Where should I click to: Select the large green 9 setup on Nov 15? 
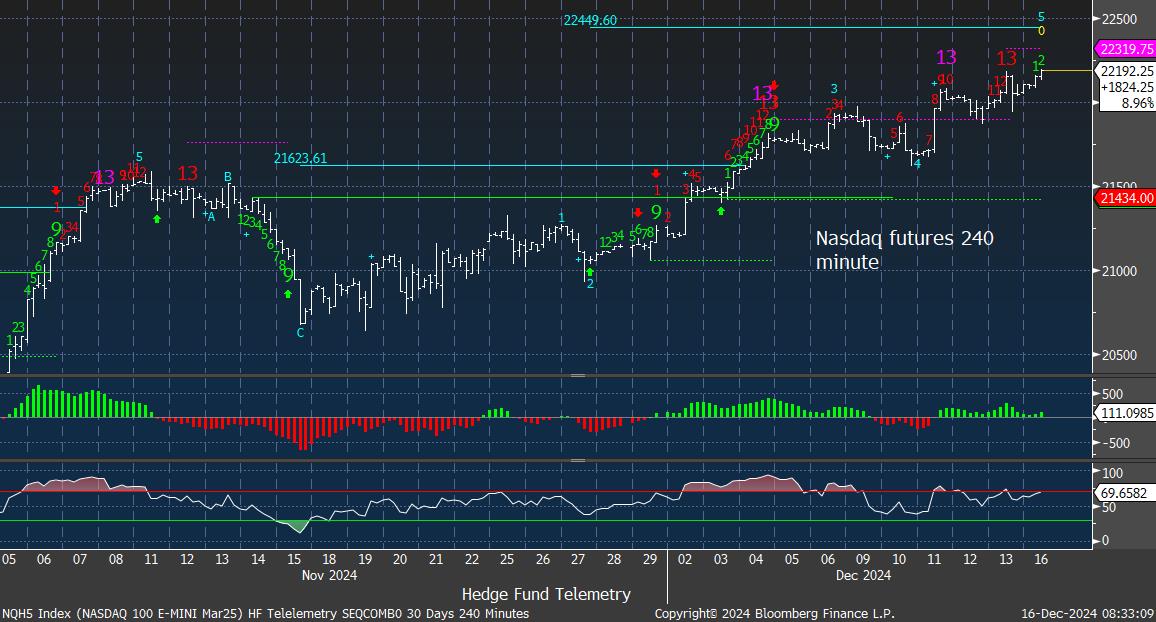coord(288,275)
